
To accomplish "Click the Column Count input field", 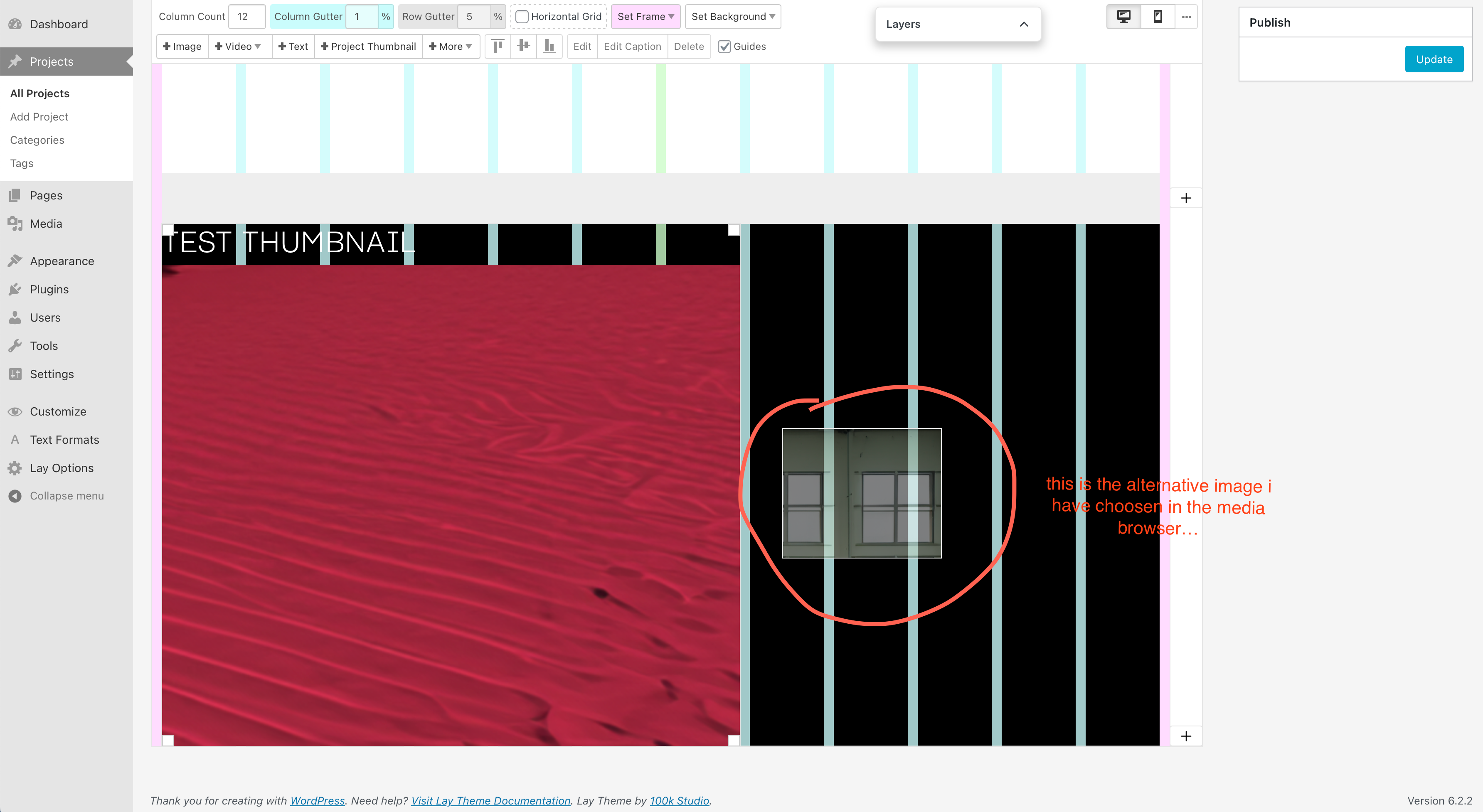I will (x=247, y=17).
